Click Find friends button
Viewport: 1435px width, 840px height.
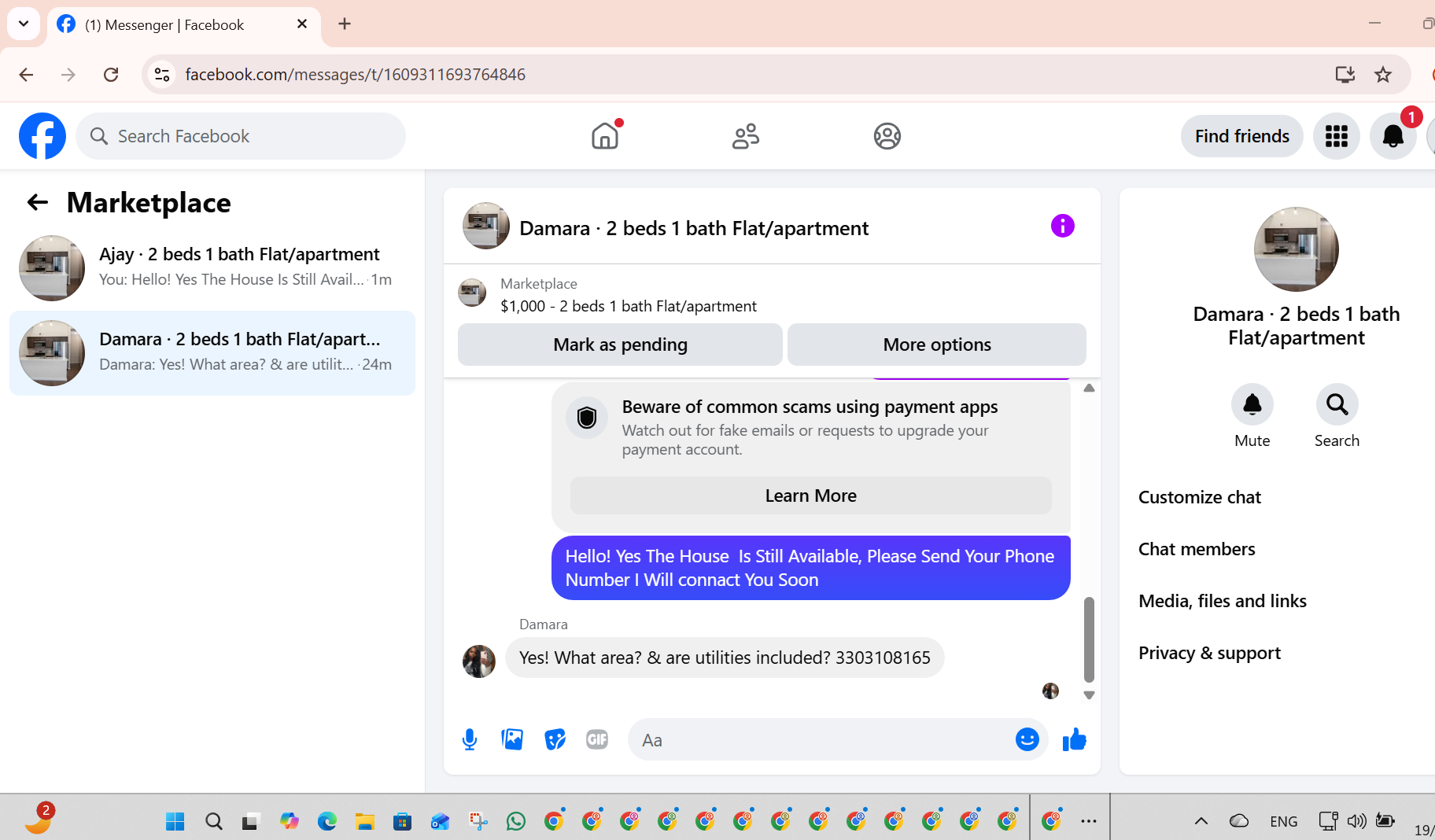[x=1241, y=136]
